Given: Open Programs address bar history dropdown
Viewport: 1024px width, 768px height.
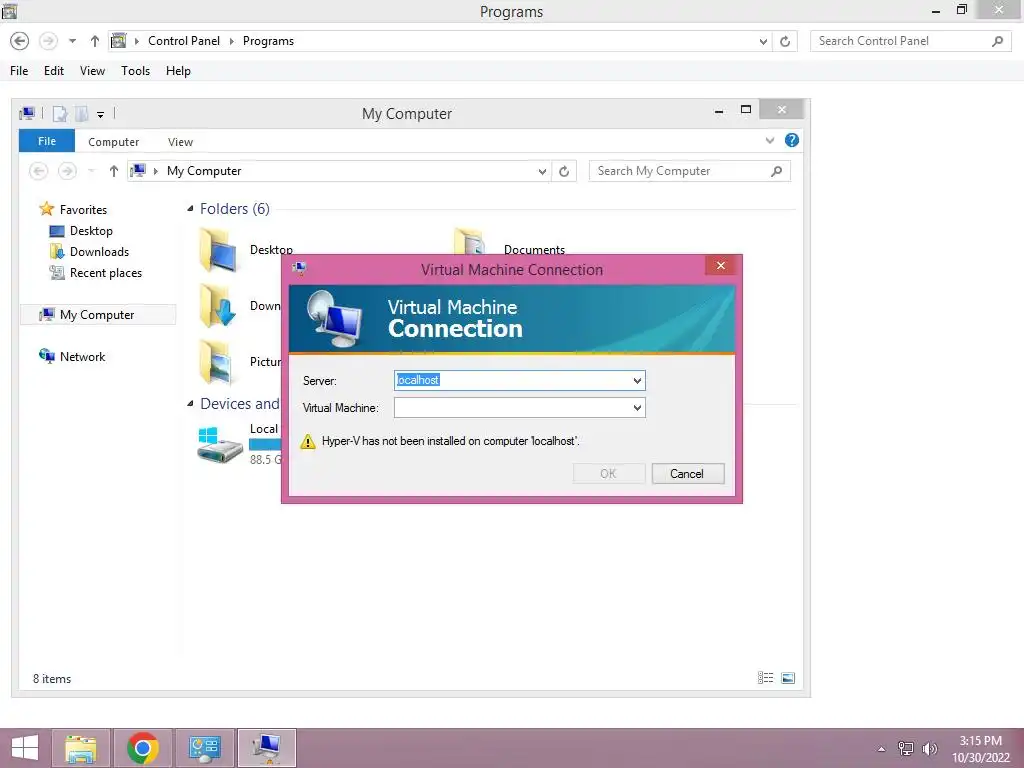Looking at the screenshot, I should tap(763, 41).
